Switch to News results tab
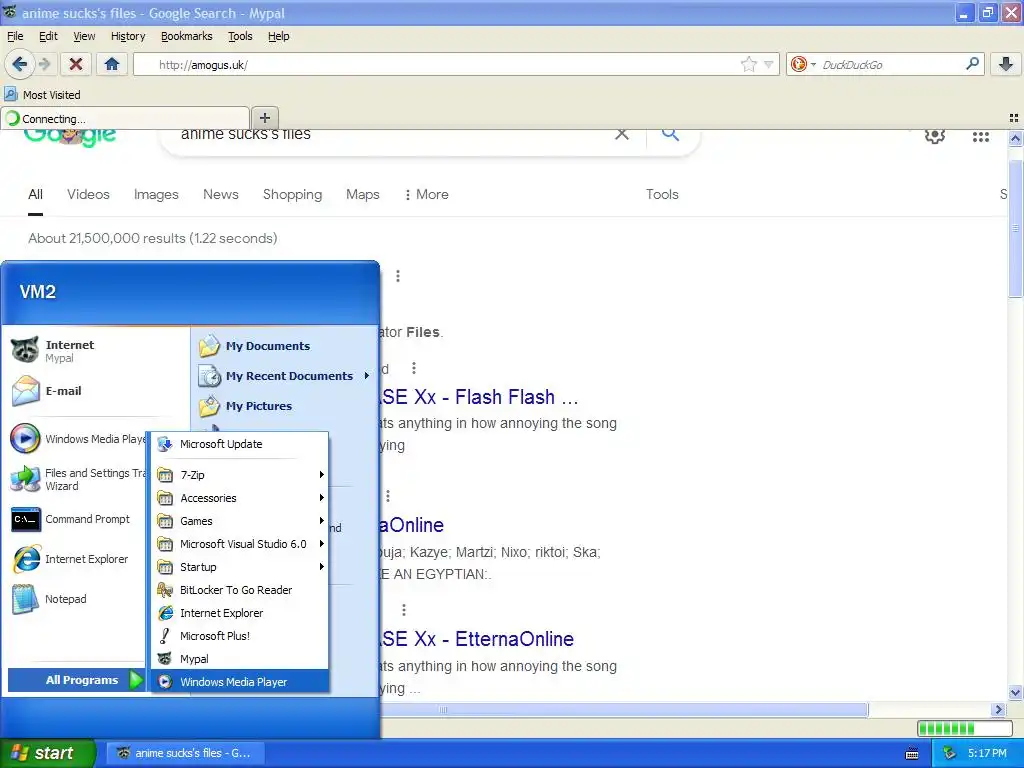The image size is (1024, 768). [x=221, y=194]
